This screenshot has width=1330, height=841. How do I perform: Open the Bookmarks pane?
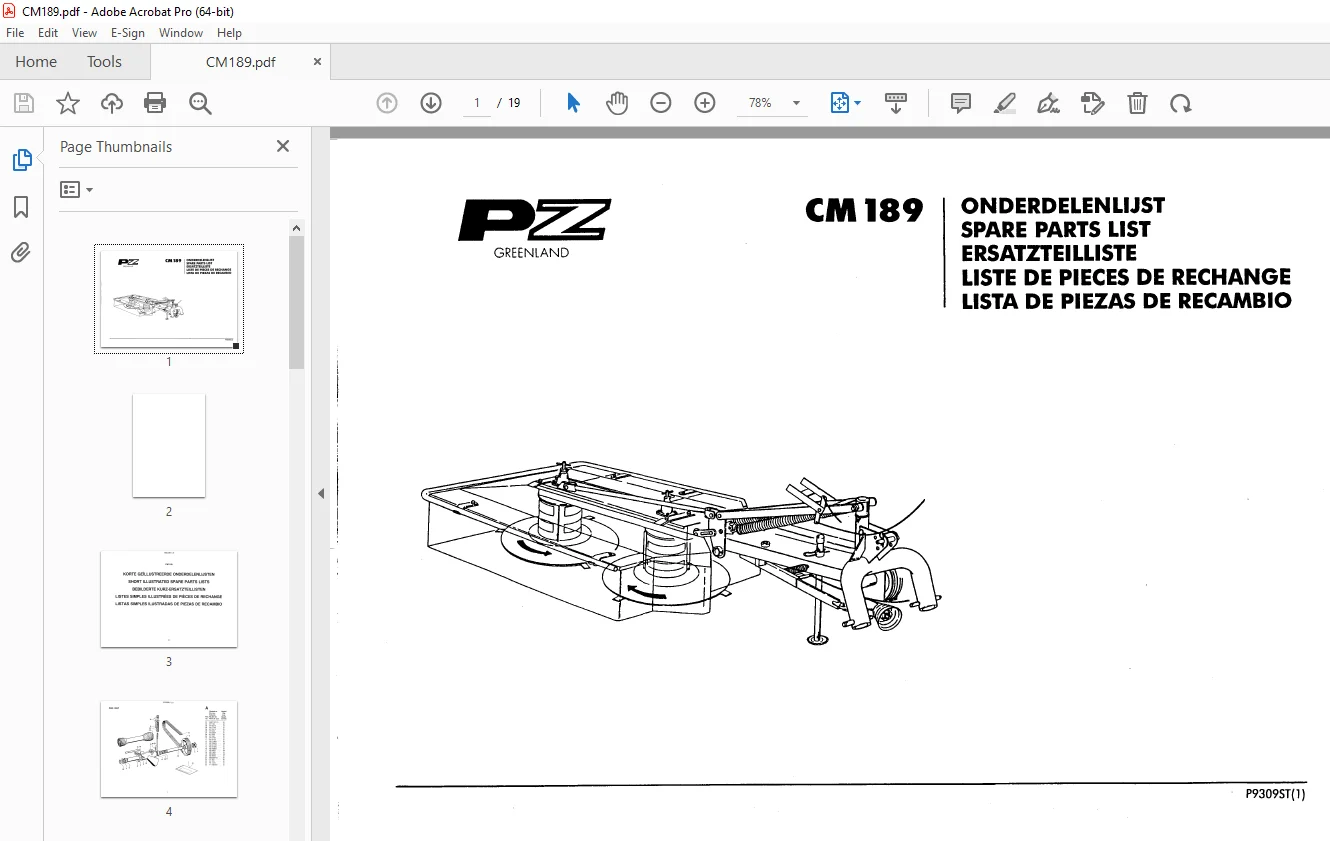(x=21, y=207)
